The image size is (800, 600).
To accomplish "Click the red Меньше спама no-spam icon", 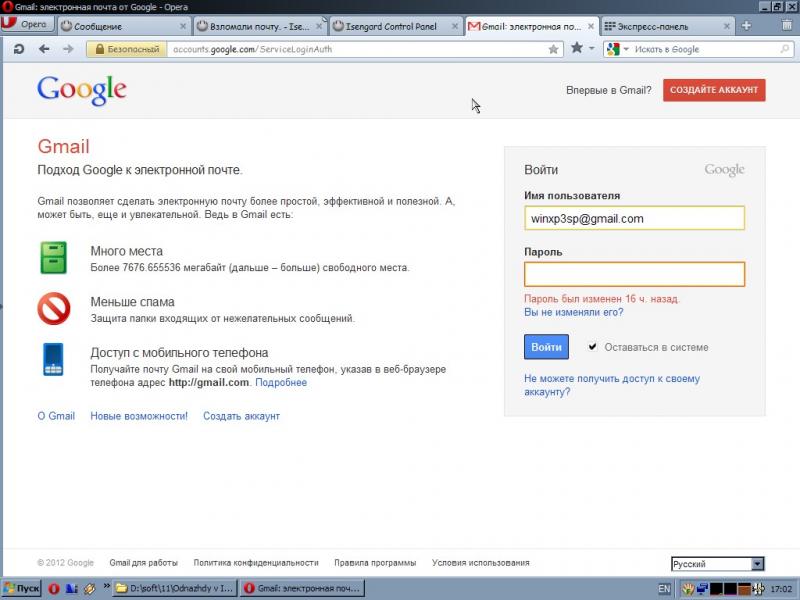I will point(54,309).
